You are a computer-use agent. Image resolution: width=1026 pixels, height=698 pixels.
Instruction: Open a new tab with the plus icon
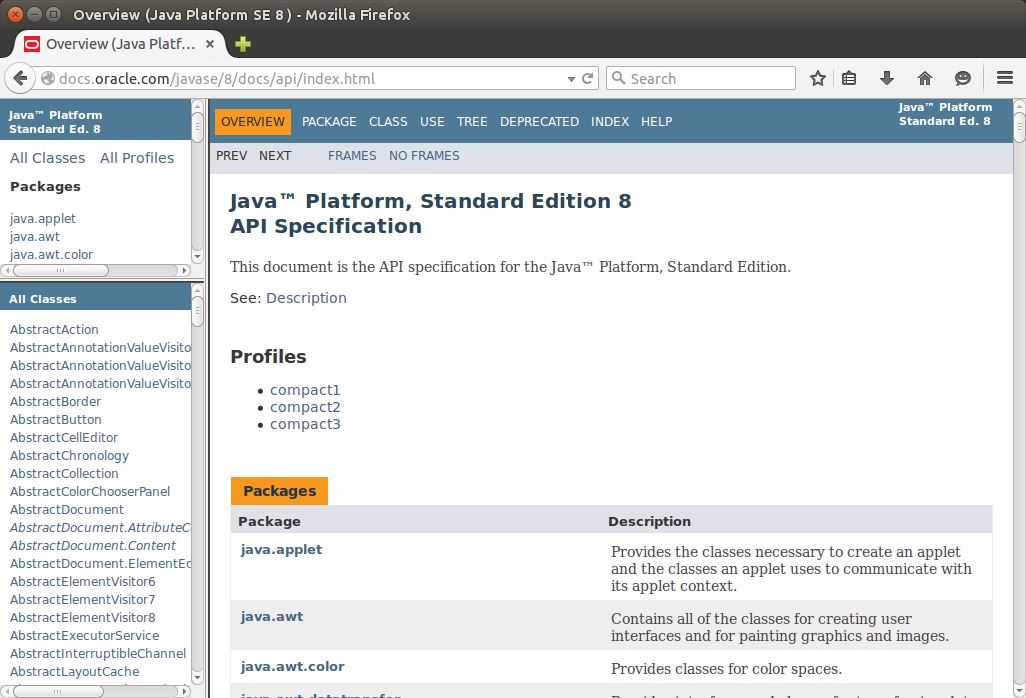[242, 44]
